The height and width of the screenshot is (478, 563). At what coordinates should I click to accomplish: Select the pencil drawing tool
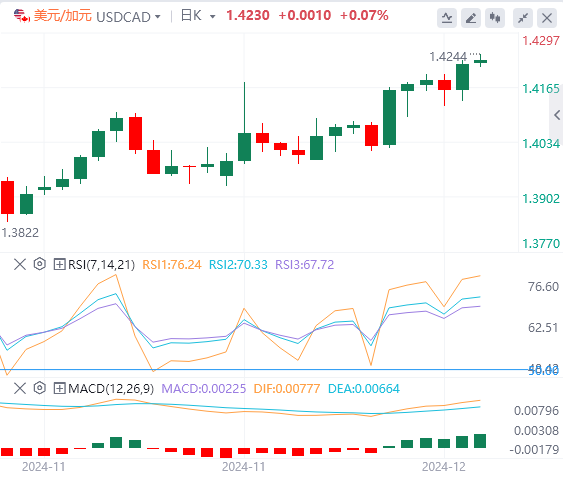471,18
